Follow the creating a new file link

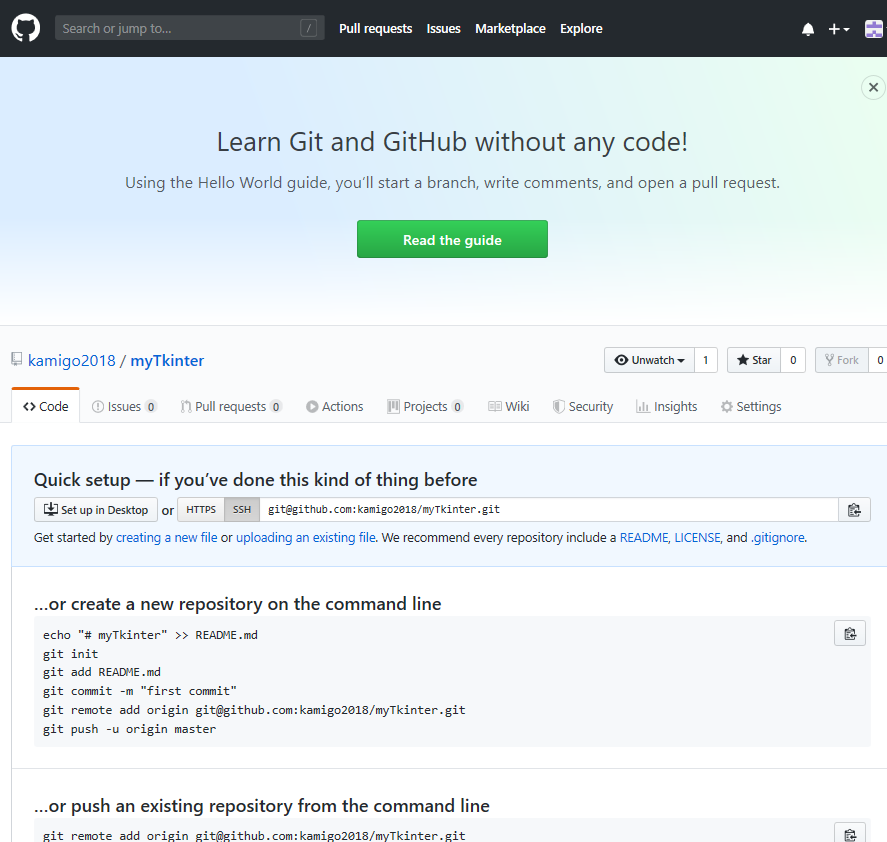[x=166, y=537]
